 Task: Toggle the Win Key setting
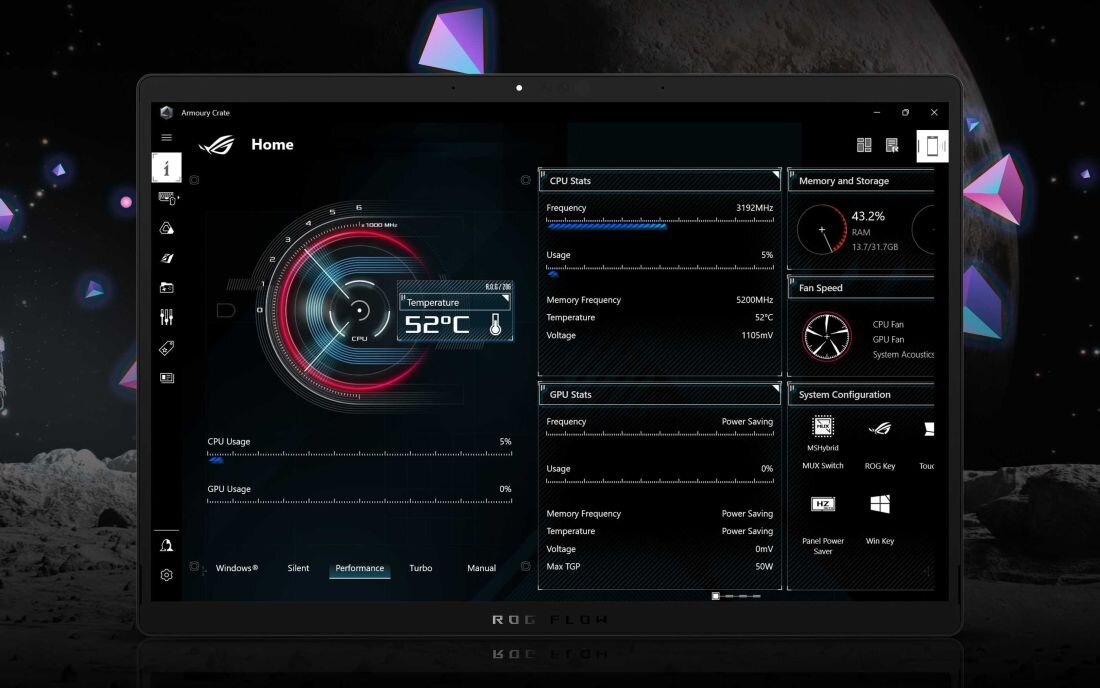tap(880, 503)
